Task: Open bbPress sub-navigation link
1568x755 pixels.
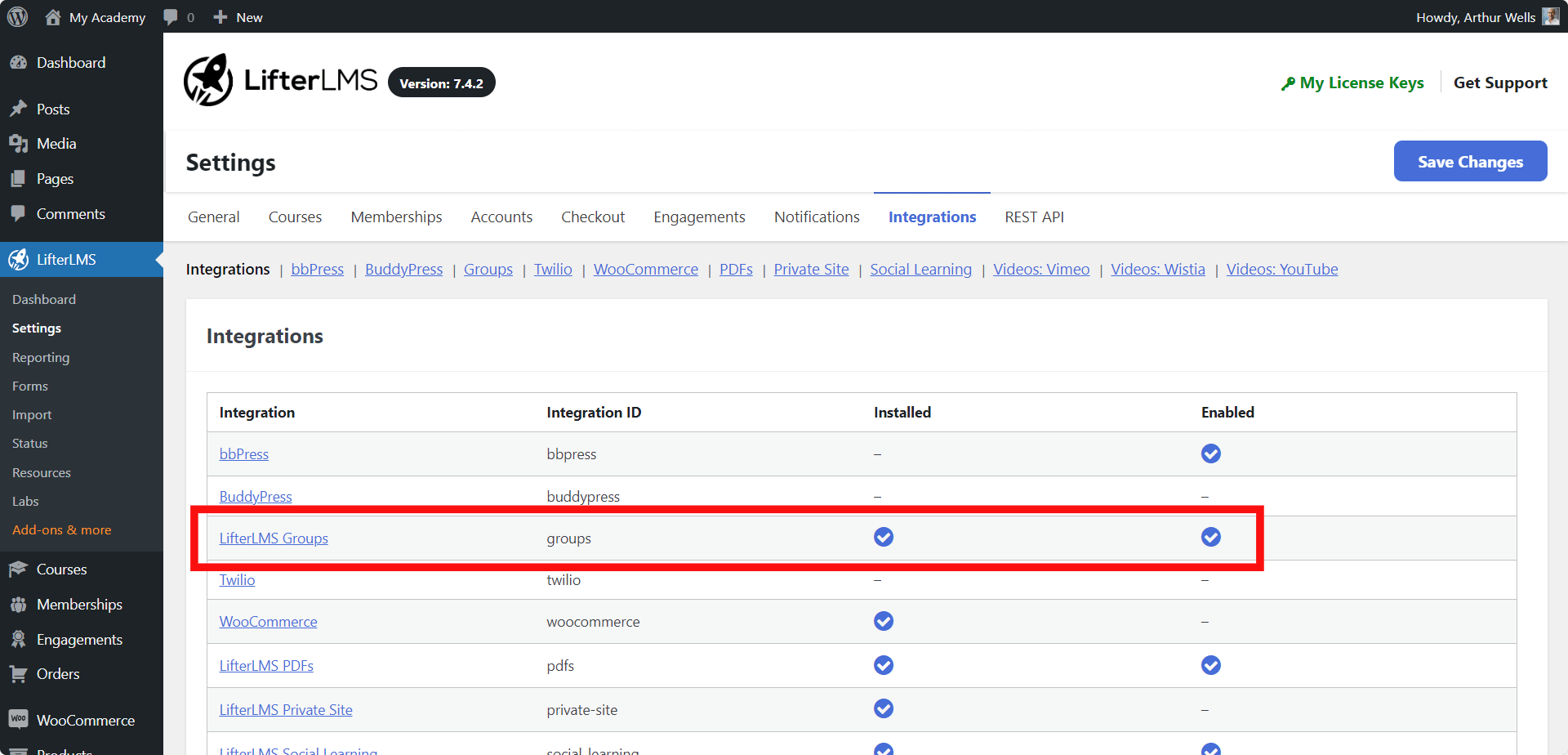Action: [317, 270]
